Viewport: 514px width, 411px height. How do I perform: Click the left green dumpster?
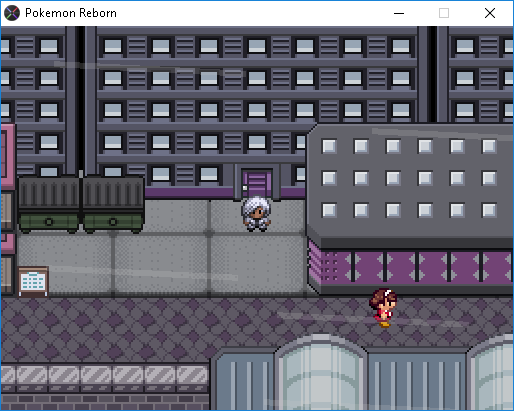pos(49,204)
